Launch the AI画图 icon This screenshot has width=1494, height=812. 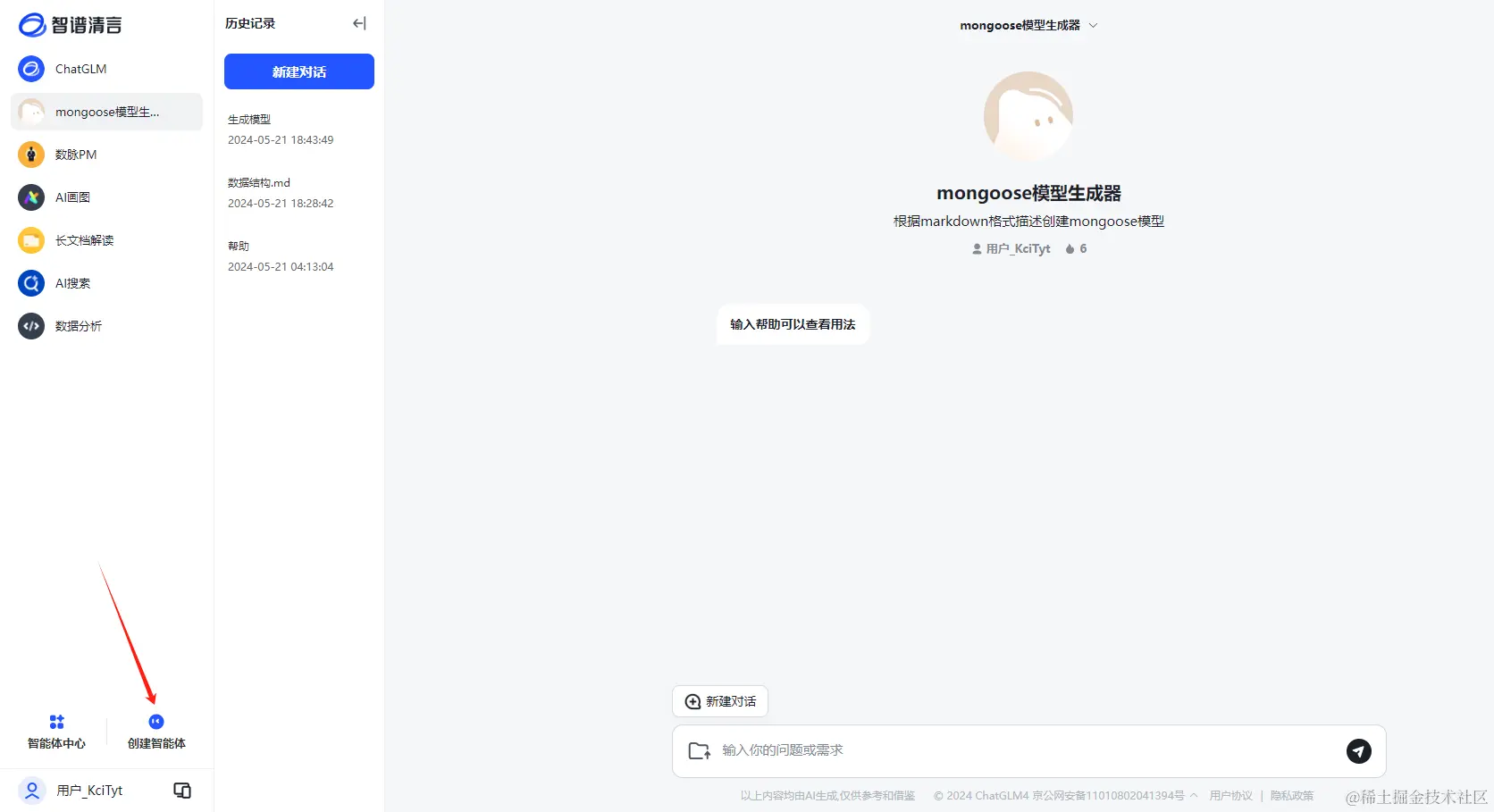pyautogui.click(x=31, y=197)
